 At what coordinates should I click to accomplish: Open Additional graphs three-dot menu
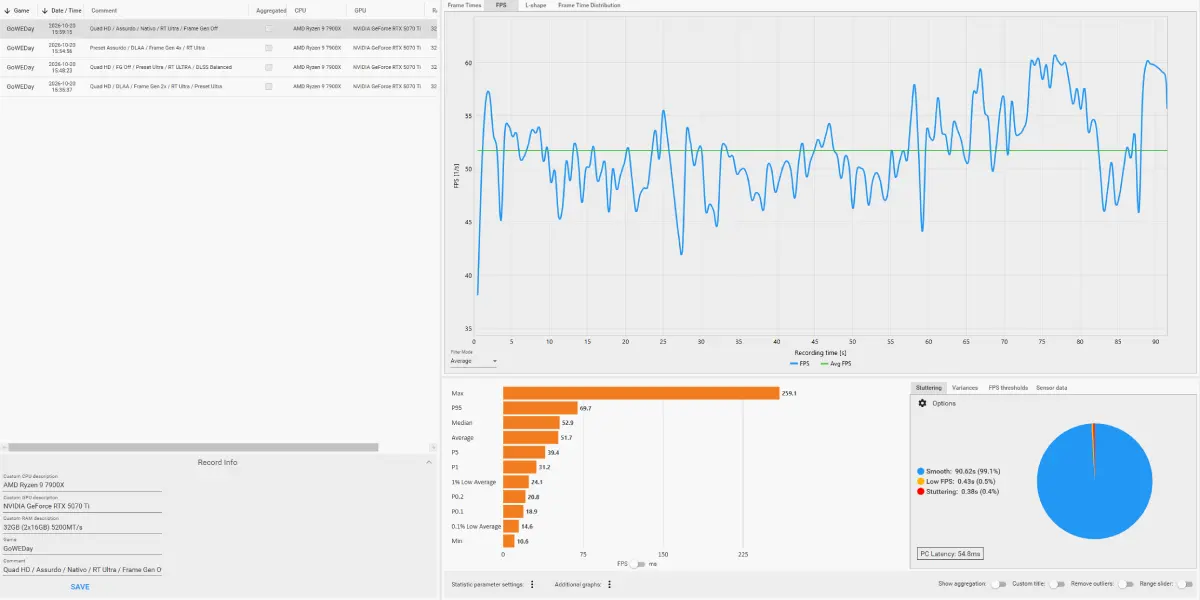tap(609, 584)
